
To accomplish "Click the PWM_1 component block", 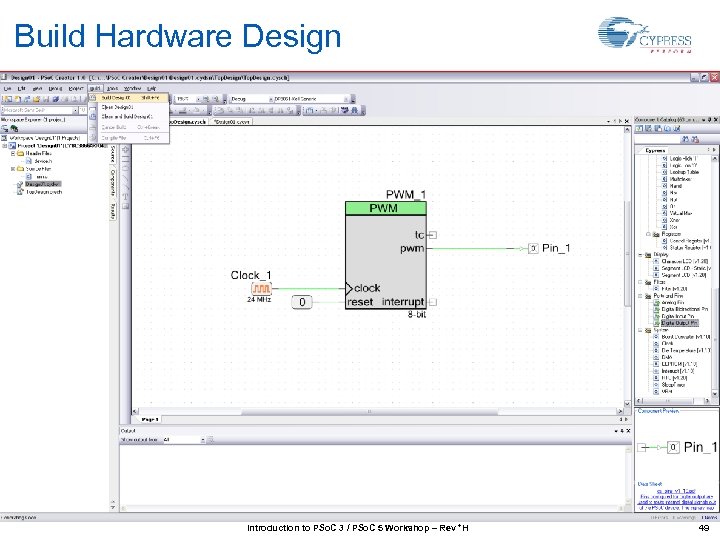I will coord(386,255).
